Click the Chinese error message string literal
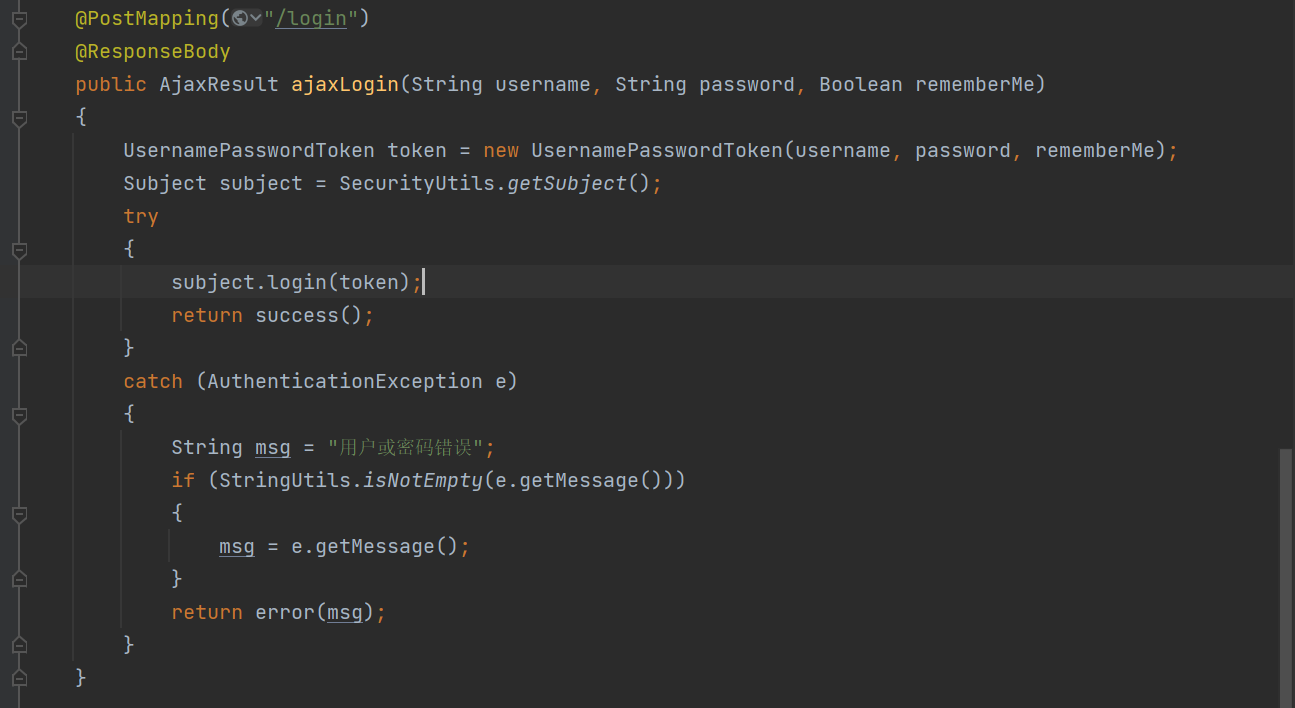Screen dimensions: 1295x708 point(411,447)
